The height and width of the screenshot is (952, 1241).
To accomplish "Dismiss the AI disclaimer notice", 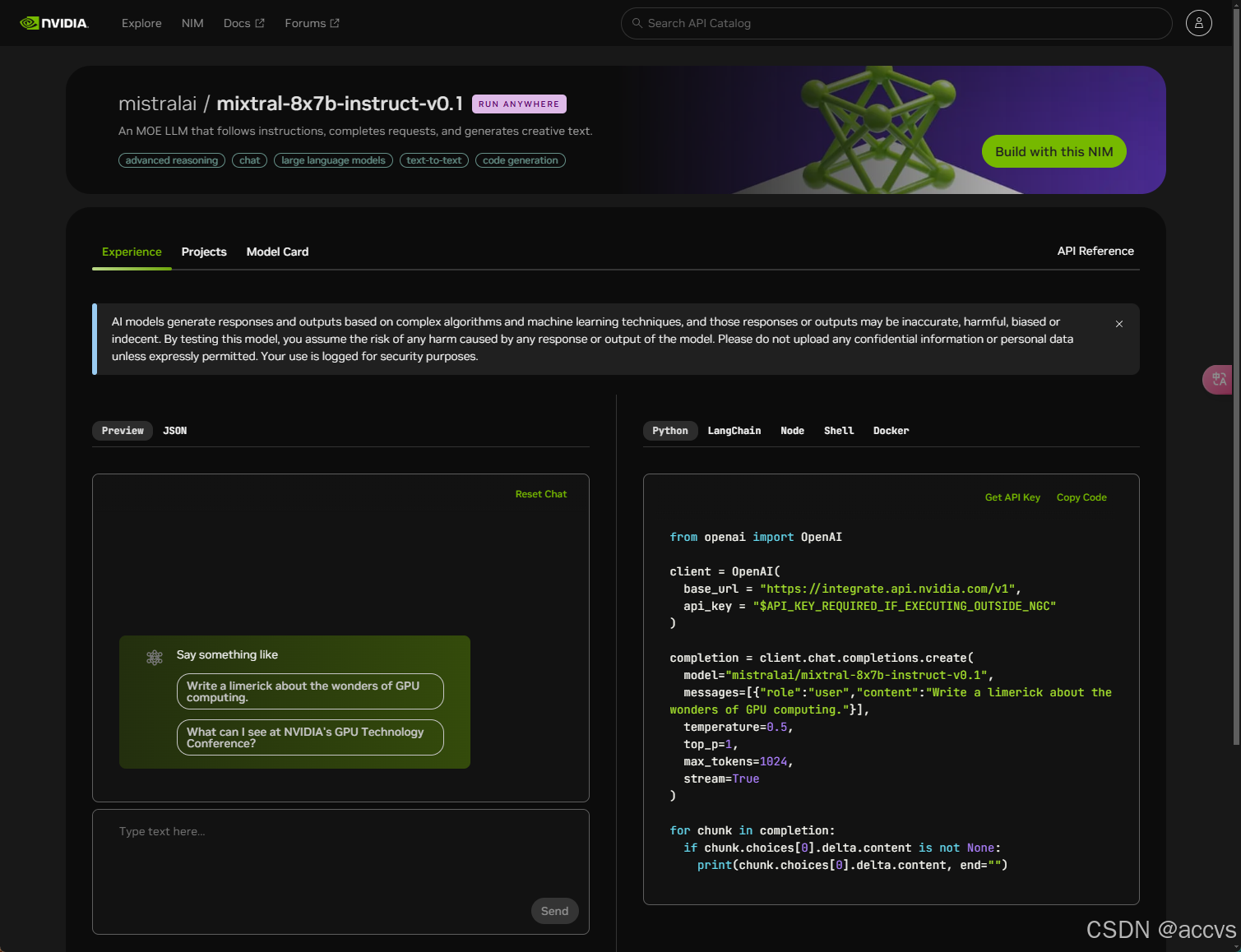I will [x=1119, y=324].
